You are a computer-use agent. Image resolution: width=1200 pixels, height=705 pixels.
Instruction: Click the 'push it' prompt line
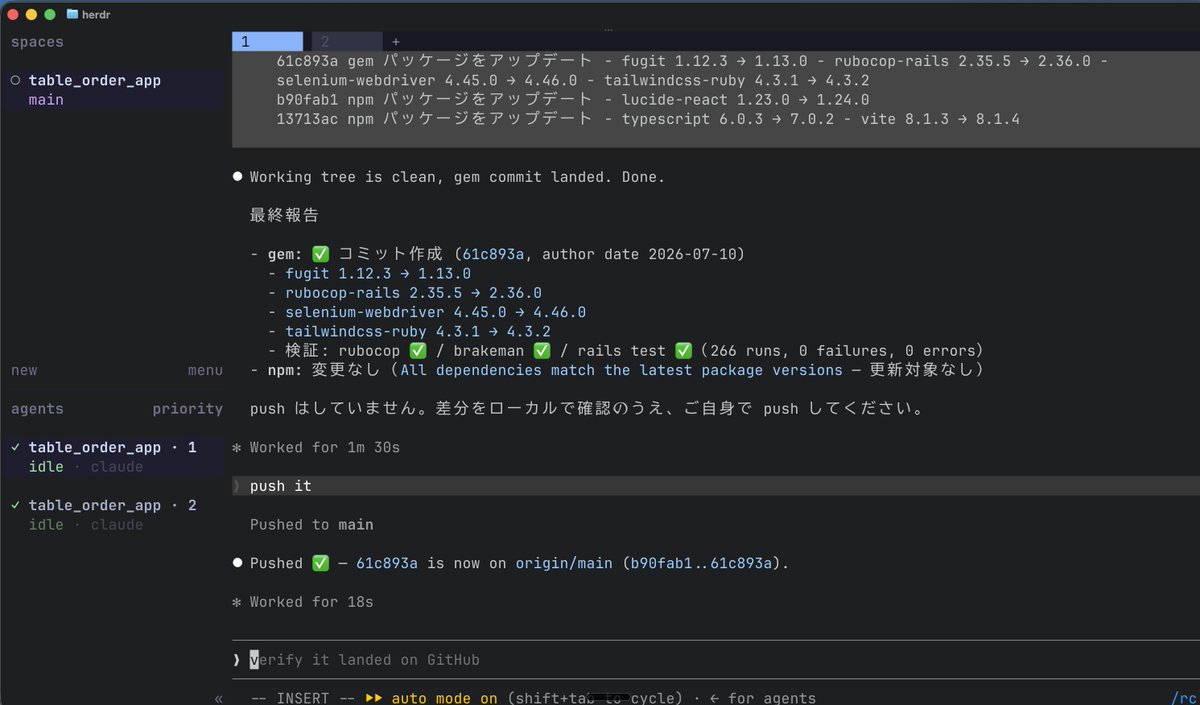pyautogui.click(x=715, y=486)
